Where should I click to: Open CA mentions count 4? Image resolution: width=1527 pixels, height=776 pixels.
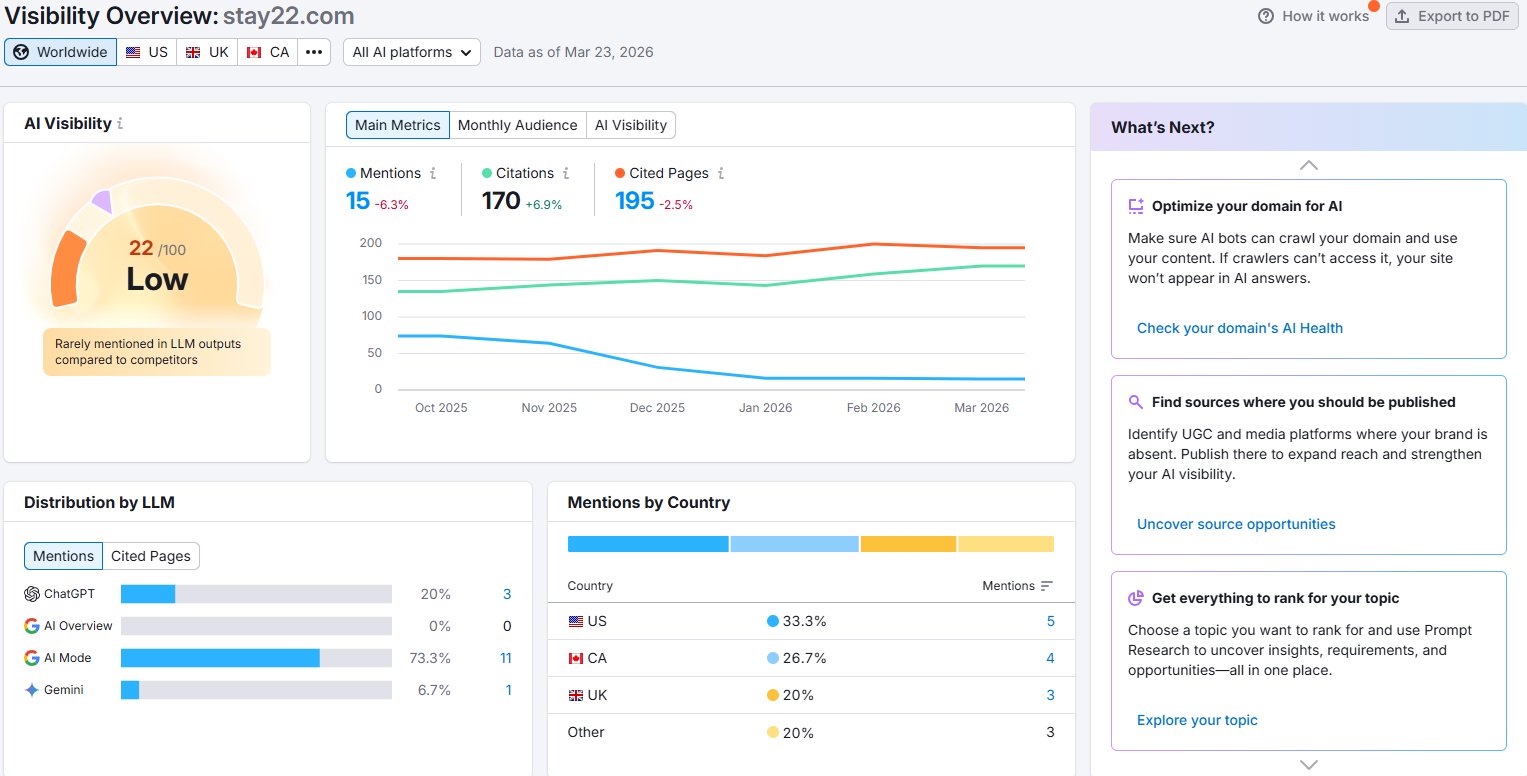[1051, 658]
